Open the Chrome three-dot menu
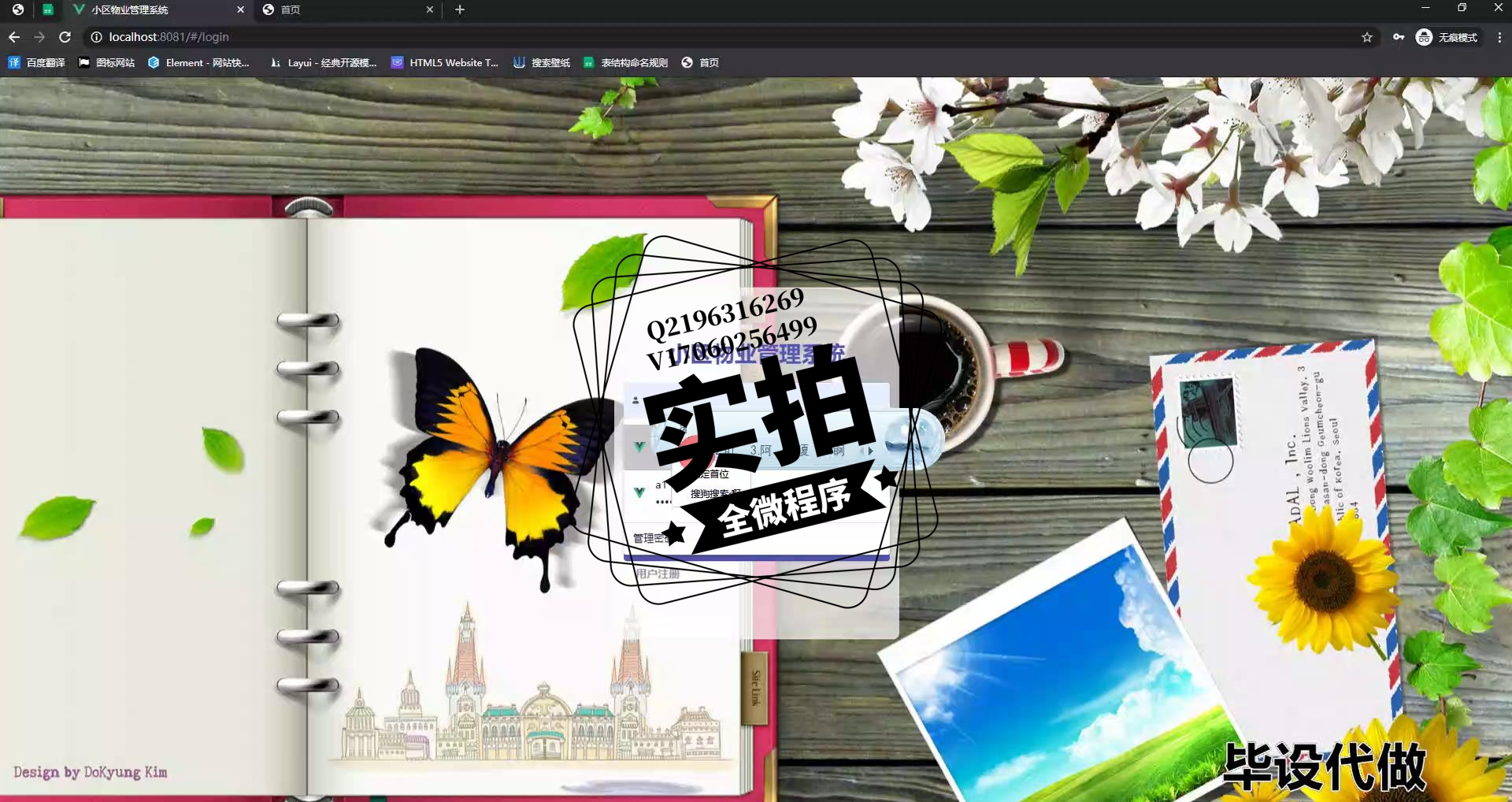1512x802 pixels. (x=1499, y=37)
